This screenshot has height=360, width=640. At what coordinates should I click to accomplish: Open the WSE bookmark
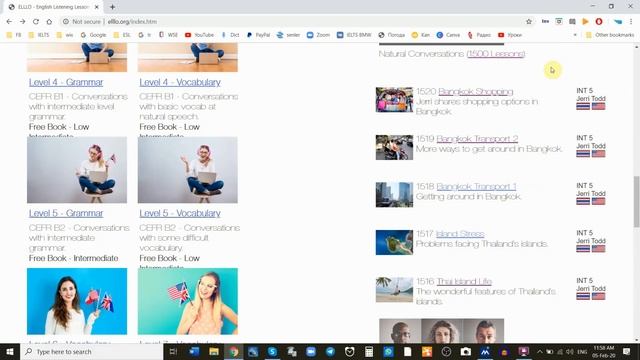click(x=168, y=35)
